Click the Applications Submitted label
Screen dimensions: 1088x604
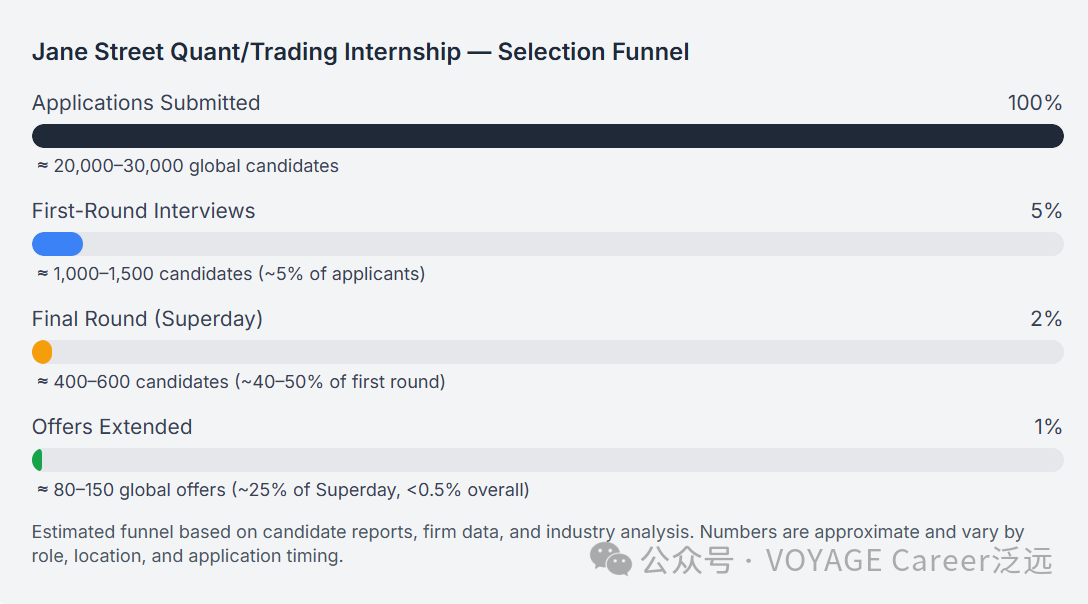point(146,103)
